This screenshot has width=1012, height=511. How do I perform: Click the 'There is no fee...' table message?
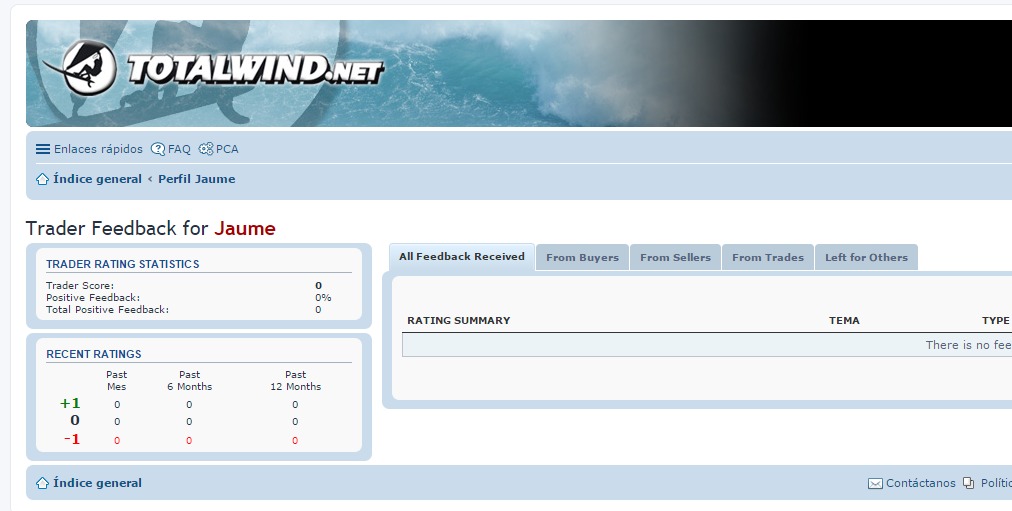[968, 345]
